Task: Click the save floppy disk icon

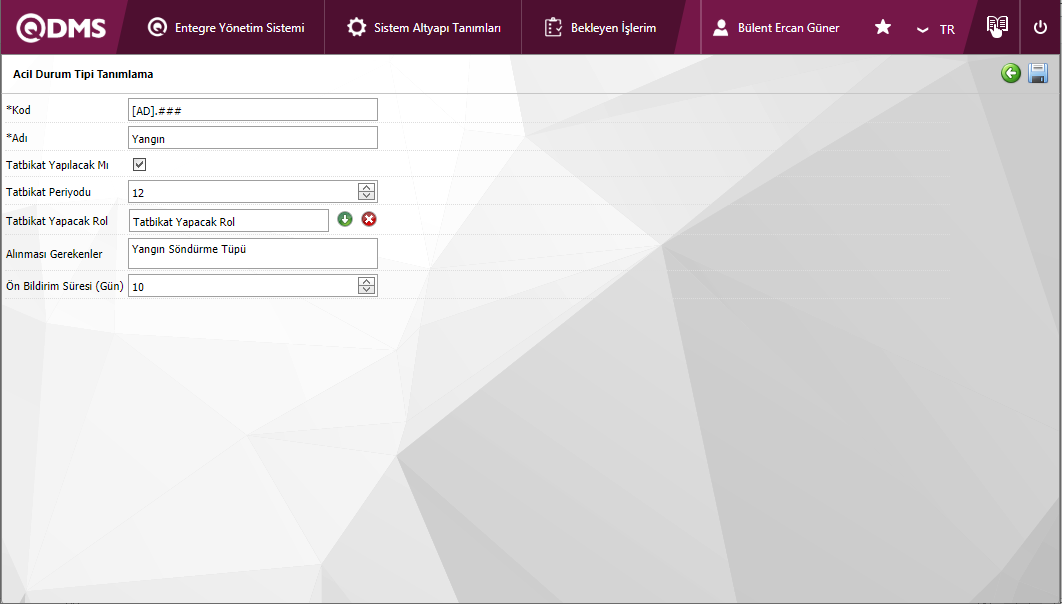Action: tap(1038, 73)
